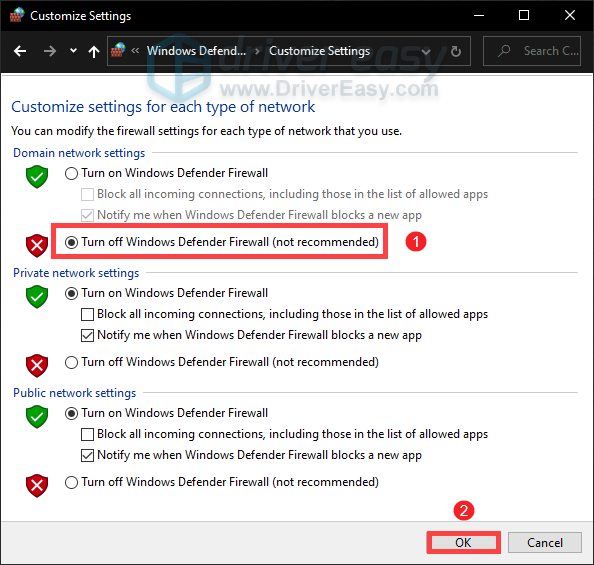Click the title bar firewall app icon

point(17,15)
